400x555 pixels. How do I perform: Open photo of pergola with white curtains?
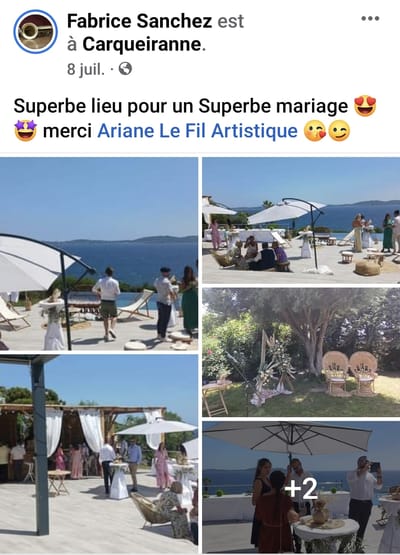pyautogui.click(x=99, y=454)
